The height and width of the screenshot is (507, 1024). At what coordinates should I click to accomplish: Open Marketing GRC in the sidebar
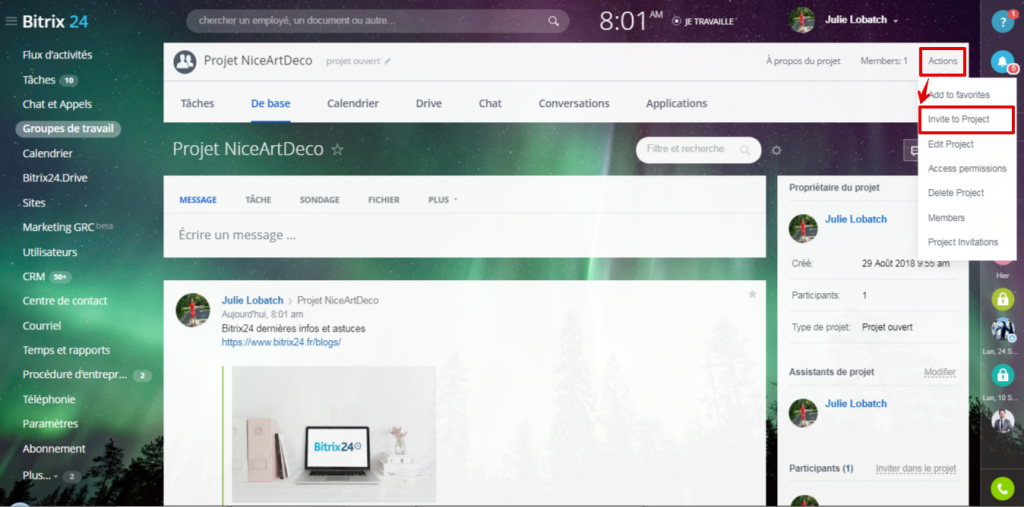pyautogui.click(x=58, y=227)
